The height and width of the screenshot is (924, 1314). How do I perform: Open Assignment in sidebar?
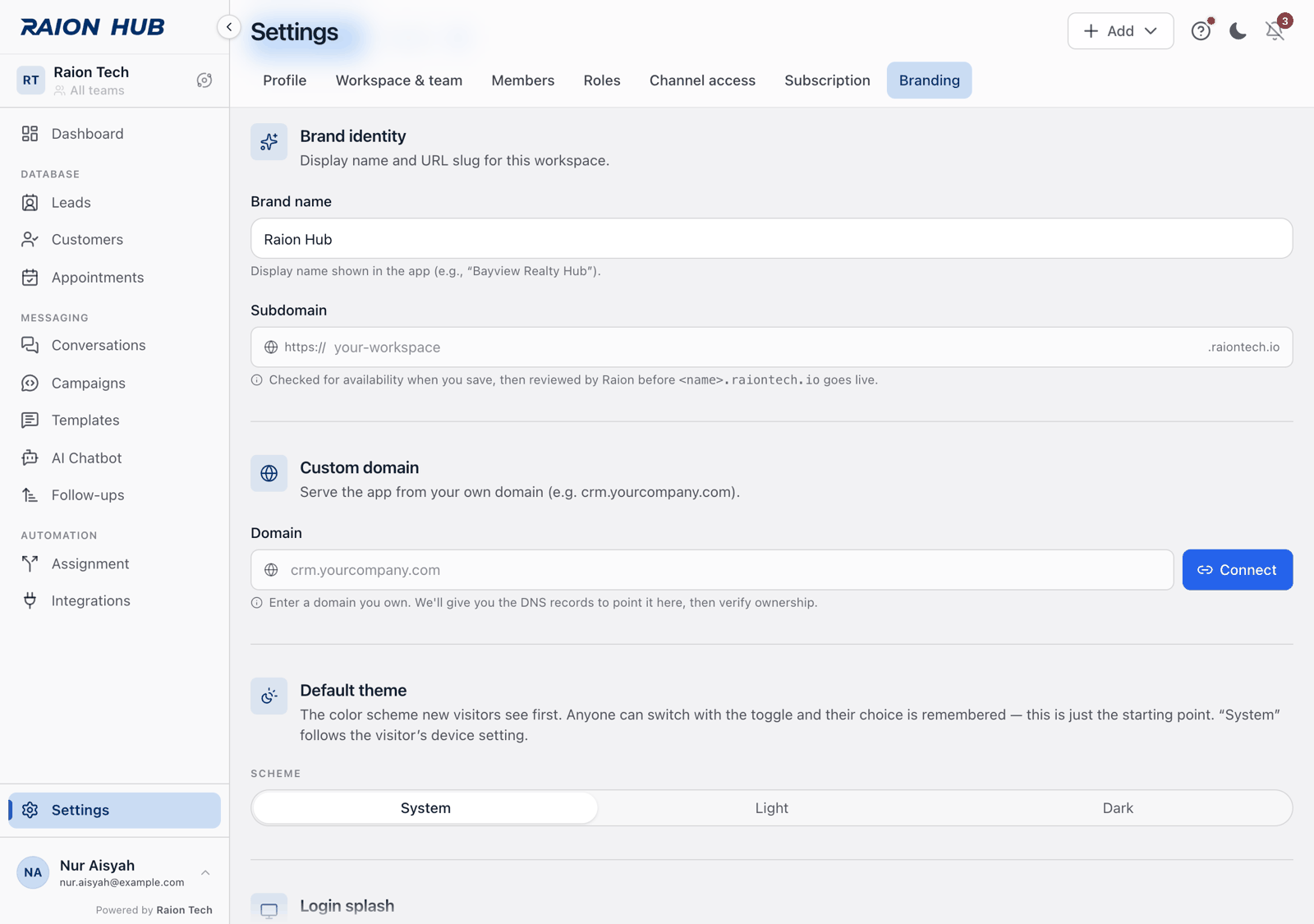pos(114,564)
